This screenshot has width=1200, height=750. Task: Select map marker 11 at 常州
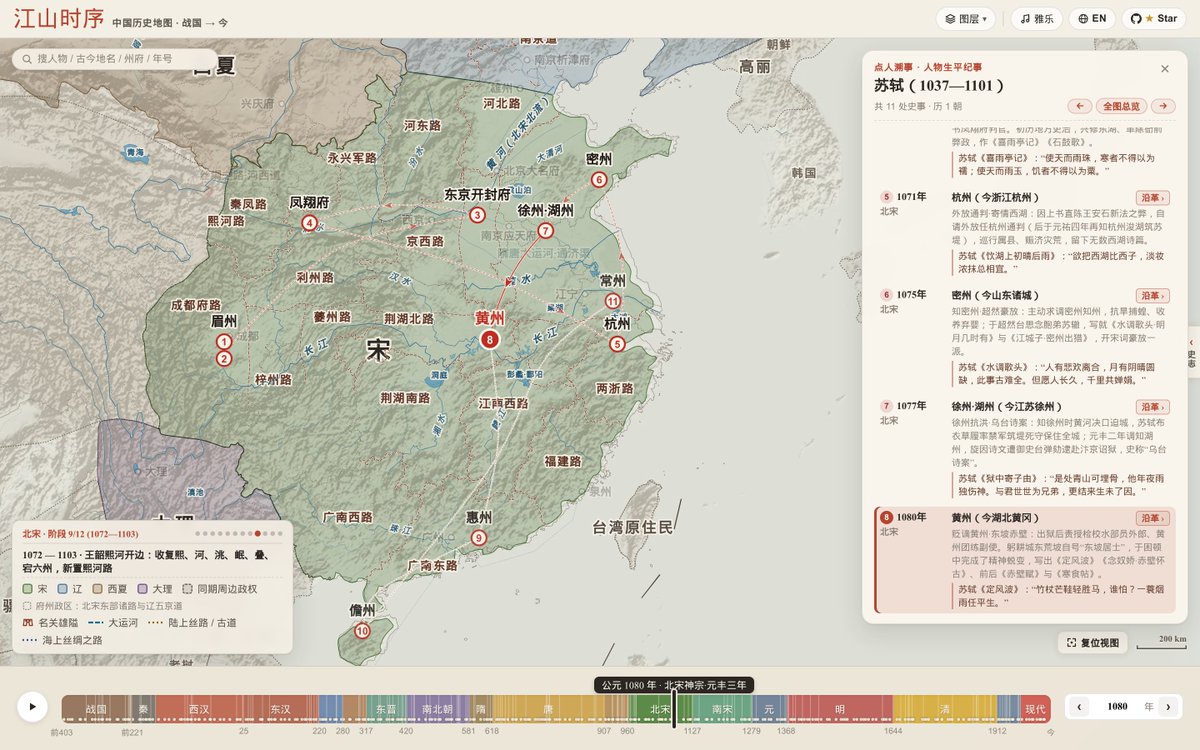(x=613, y=301)
